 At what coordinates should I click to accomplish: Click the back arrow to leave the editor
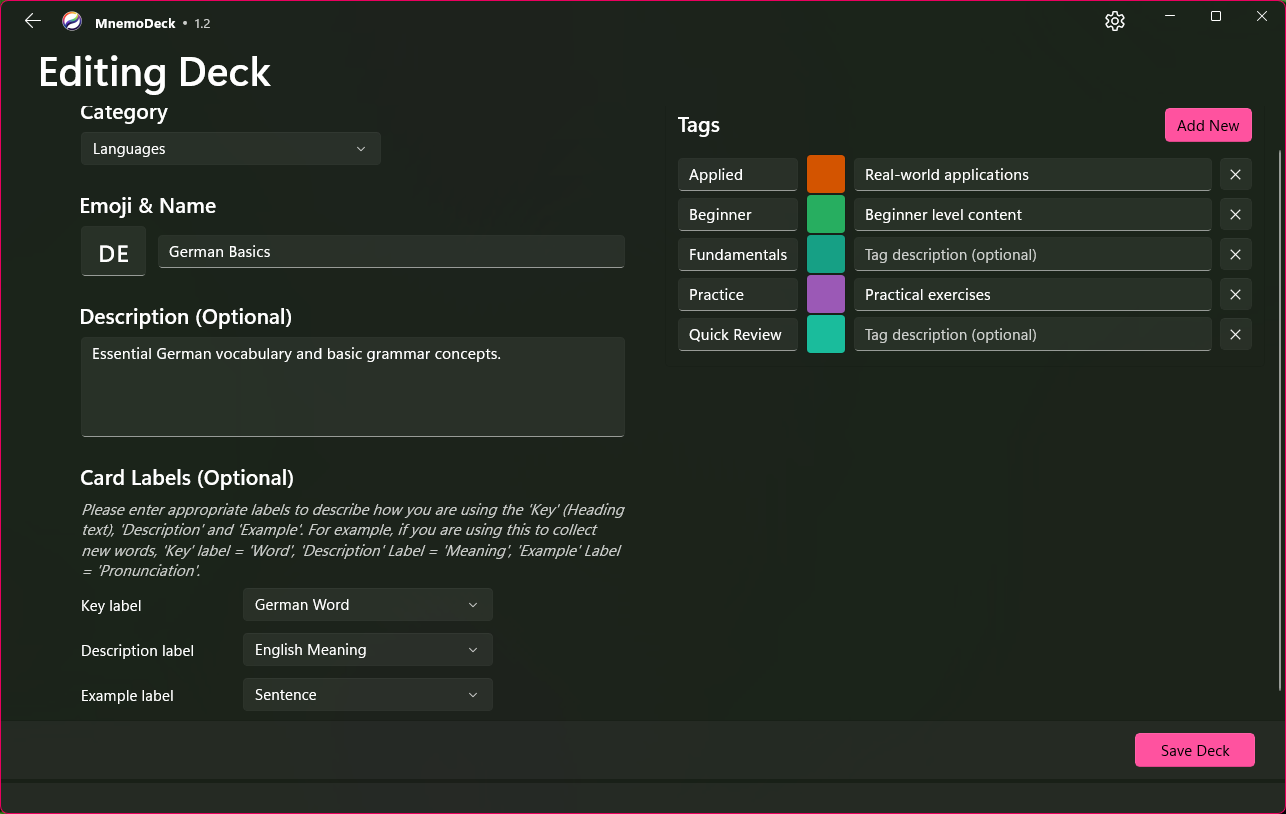point(33,21)
